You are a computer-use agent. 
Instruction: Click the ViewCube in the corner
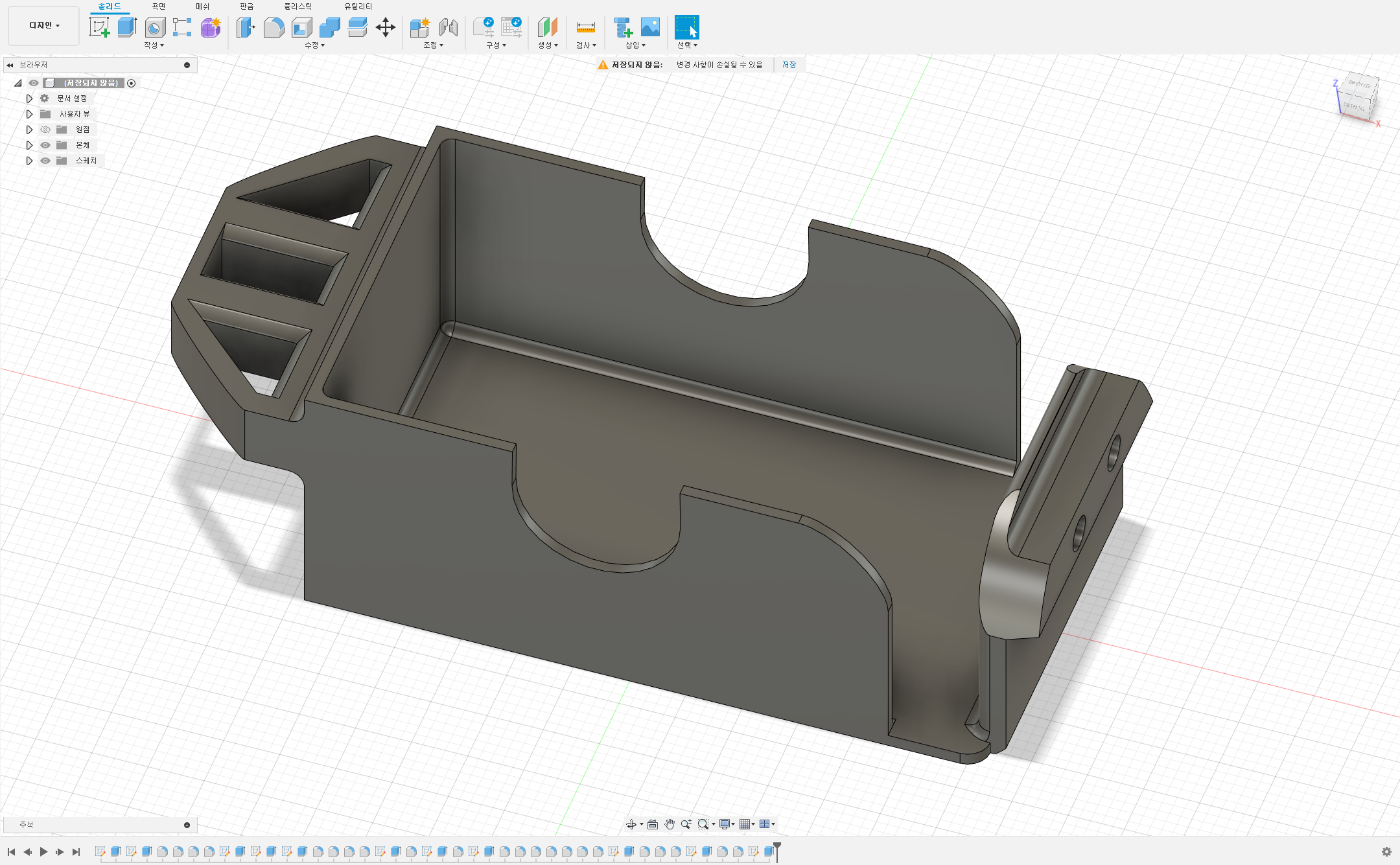coord(1358,97)
